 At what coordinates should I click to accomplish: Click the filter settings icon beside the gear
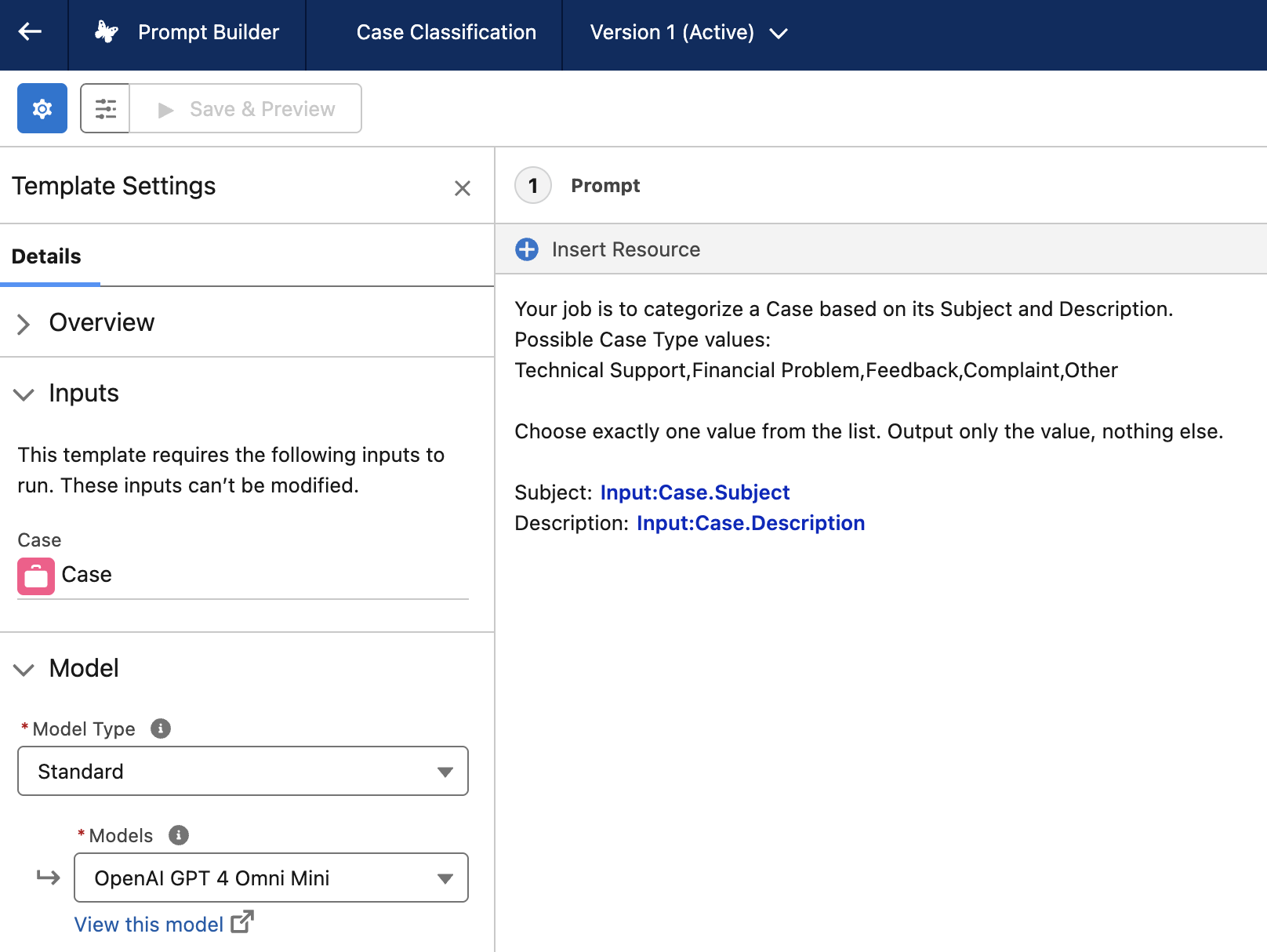[105, 108]
